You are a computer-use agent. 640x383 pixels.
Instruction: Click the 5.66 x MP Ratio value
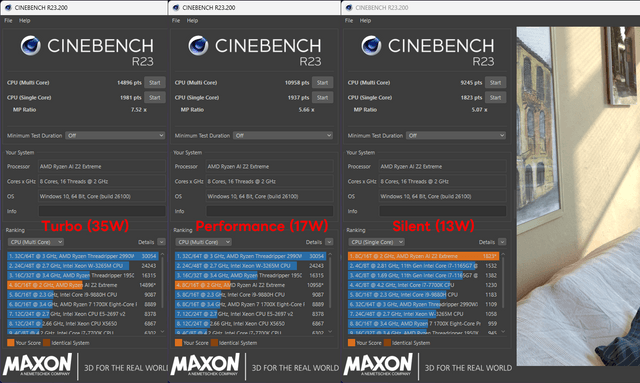coord(307,110)
